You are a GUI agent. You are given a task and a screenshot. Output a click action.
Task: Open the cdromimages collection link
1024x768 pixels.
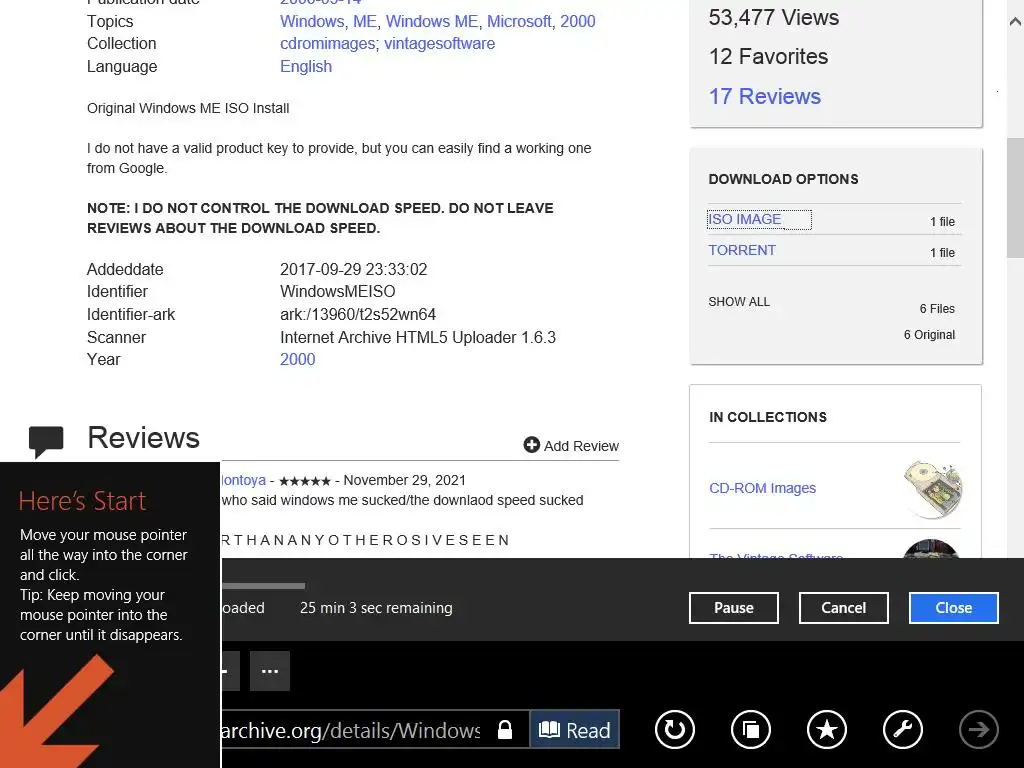pyautogui.click(x=327, y=44)
